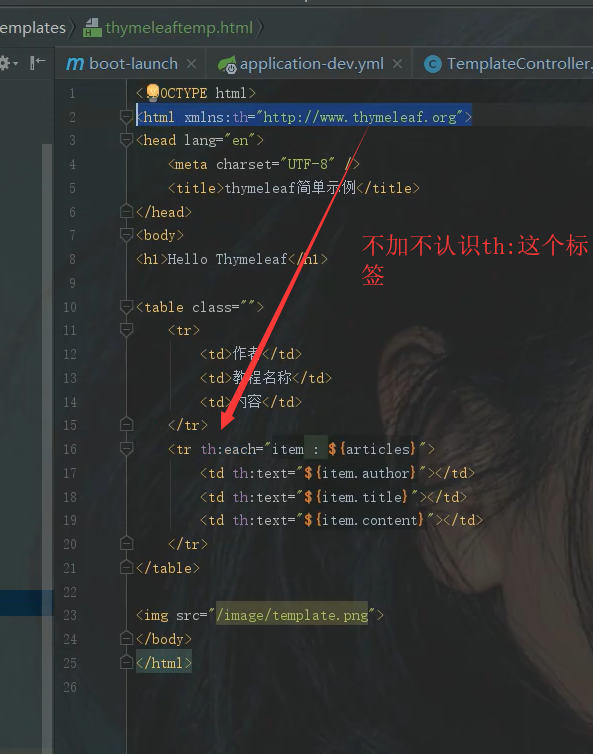The width and height of the screenshot is (593, 754).
Task: Click the closing body fold marker on line 24
Action: [x=126, y=639]
